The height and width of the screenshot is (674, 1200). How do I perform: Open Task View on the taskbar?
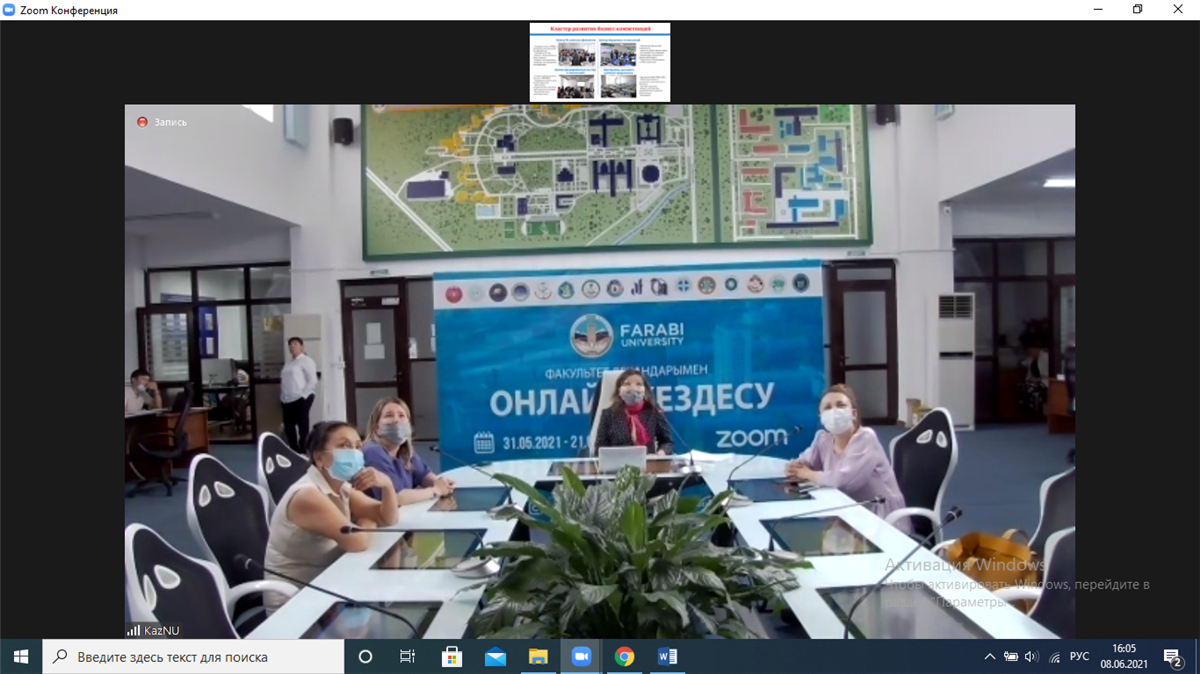(408, 657)
